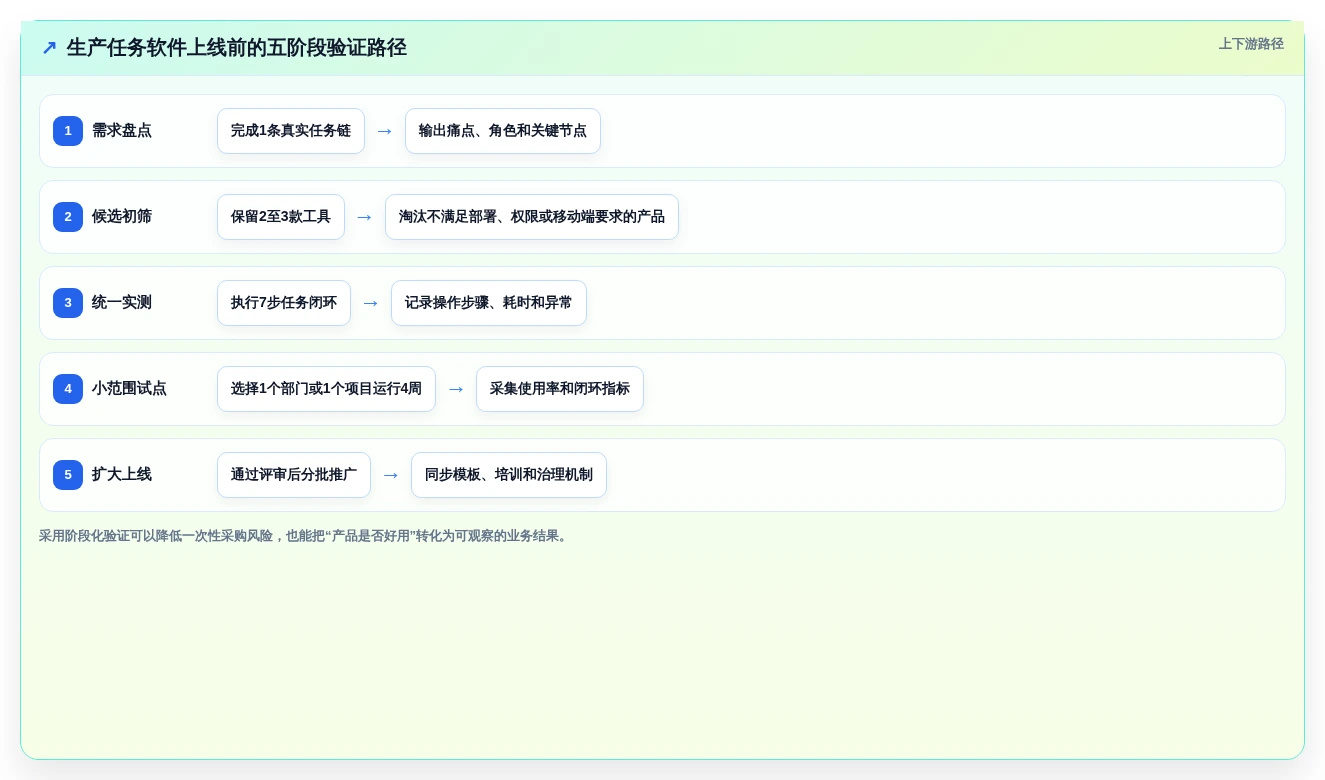Click the 通过评审后分批推广 node
Viewport: 1325px width, 780px height.
pyautogui.click(x=294, y=475)
